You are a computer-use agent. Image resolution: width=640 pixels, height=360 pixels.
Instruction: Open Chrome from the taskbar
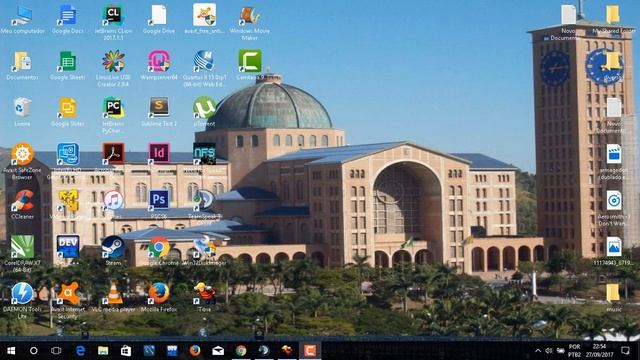[241, 351]
